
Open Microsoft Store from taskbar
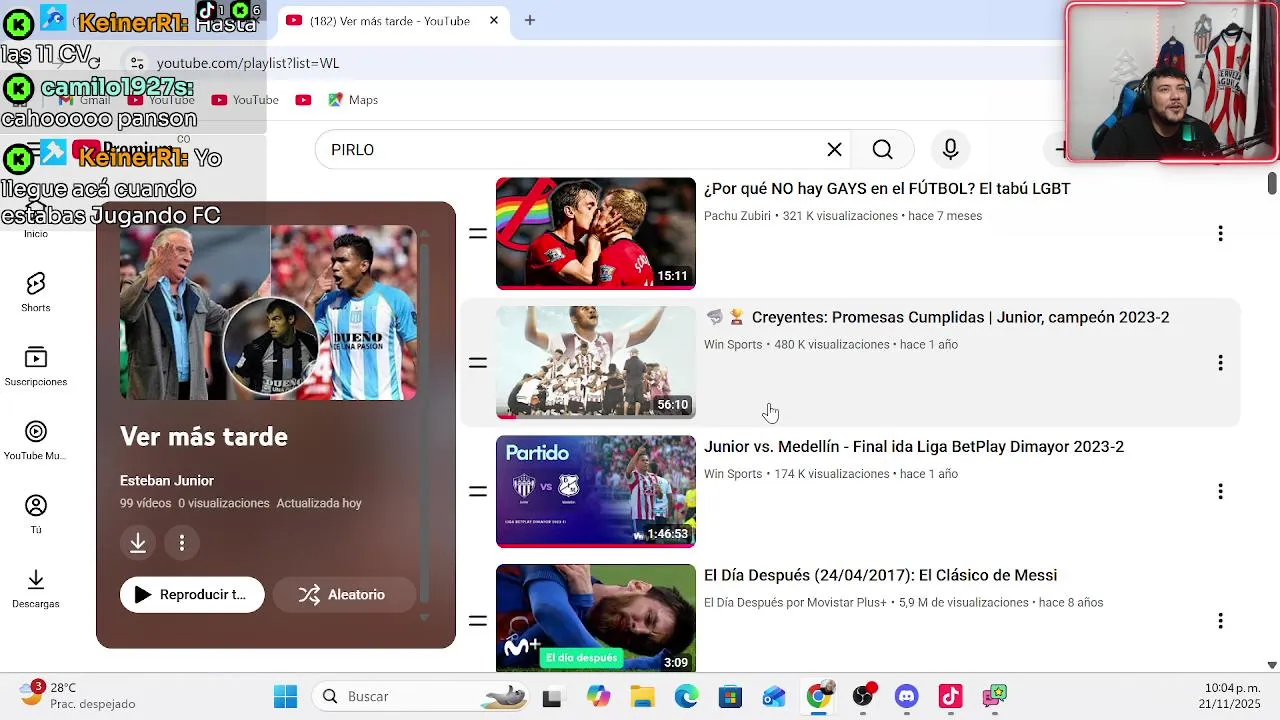point(730,697)
